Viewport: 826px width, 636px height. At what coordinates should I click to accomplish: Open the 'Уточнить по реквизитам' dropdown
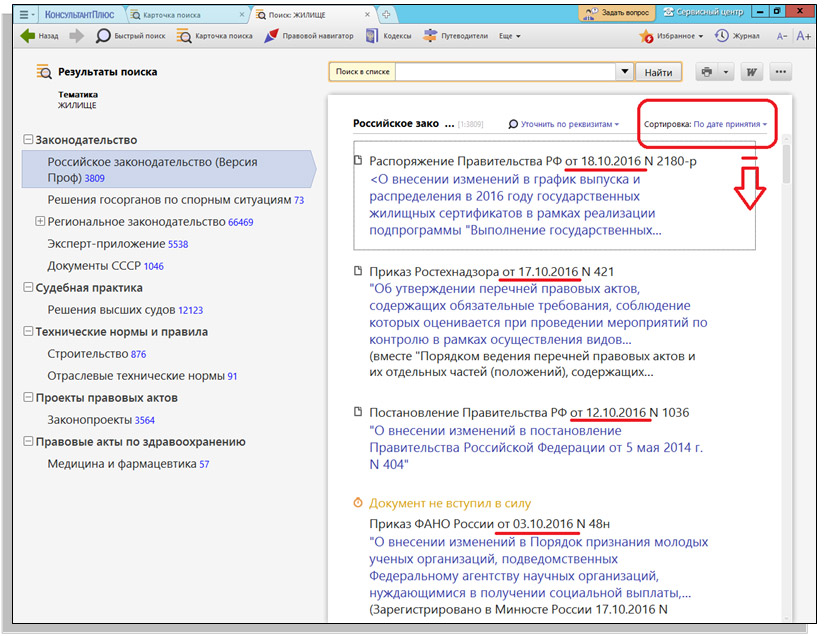coord(565,124)
